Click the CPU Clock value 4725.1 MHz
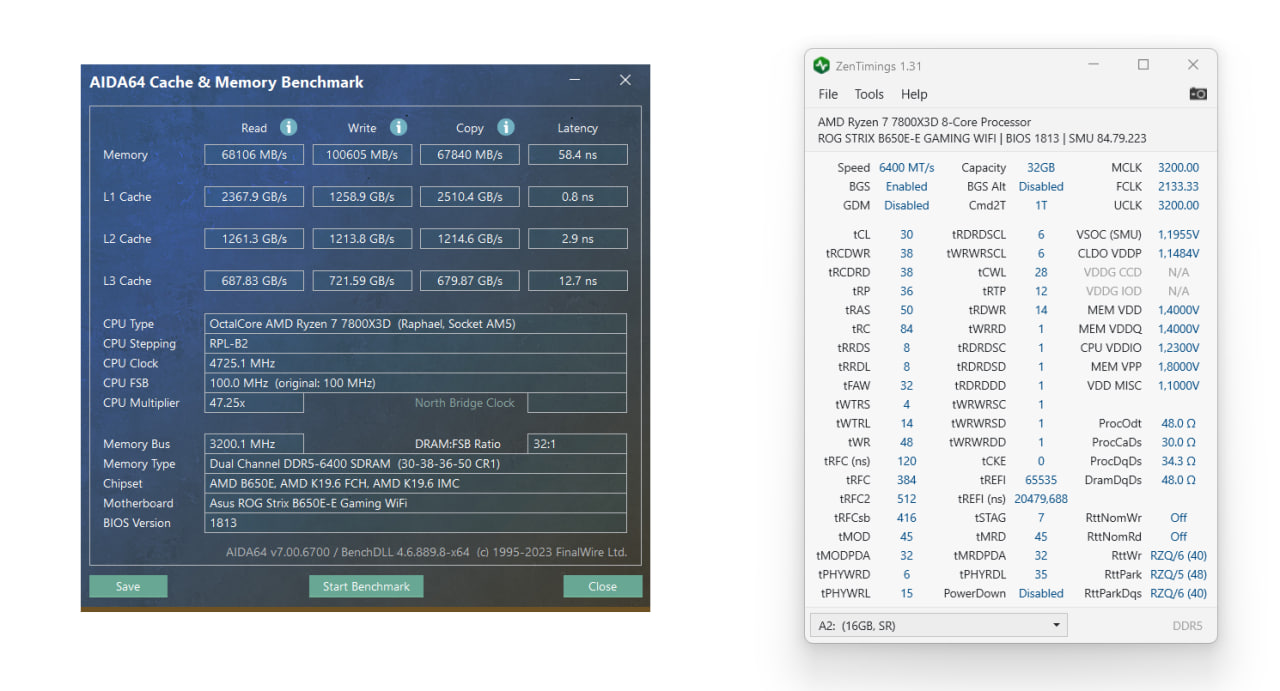Screen dimensions: 1280x691 (x=416, y=363)
